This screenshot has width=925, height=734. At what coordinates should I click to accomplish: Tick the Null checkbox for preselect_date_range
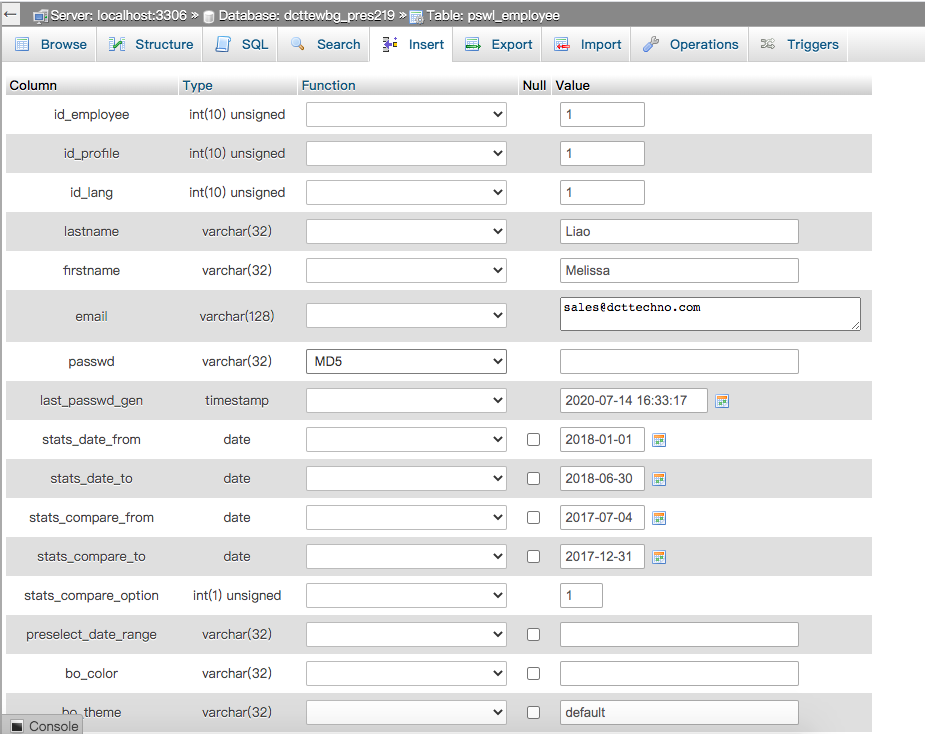coord(533,634)
